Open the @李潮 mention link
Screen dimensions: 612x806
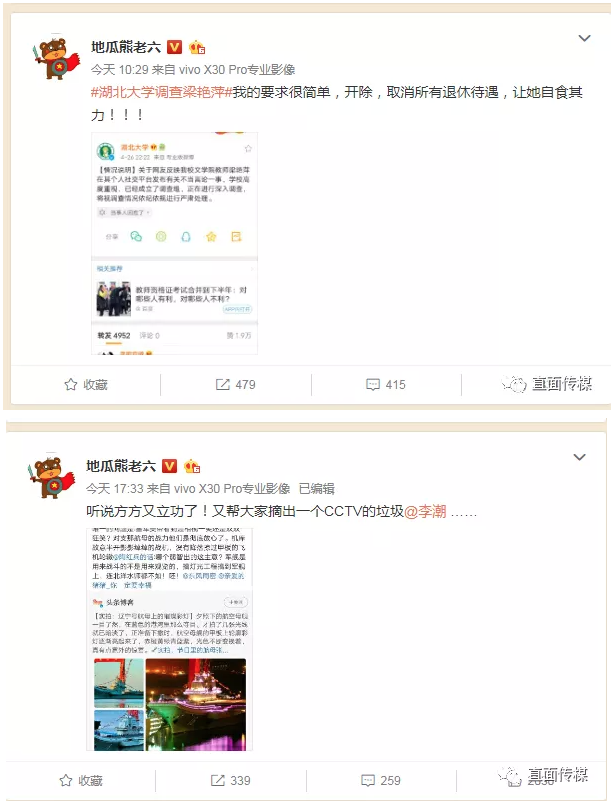click(425, 511)
